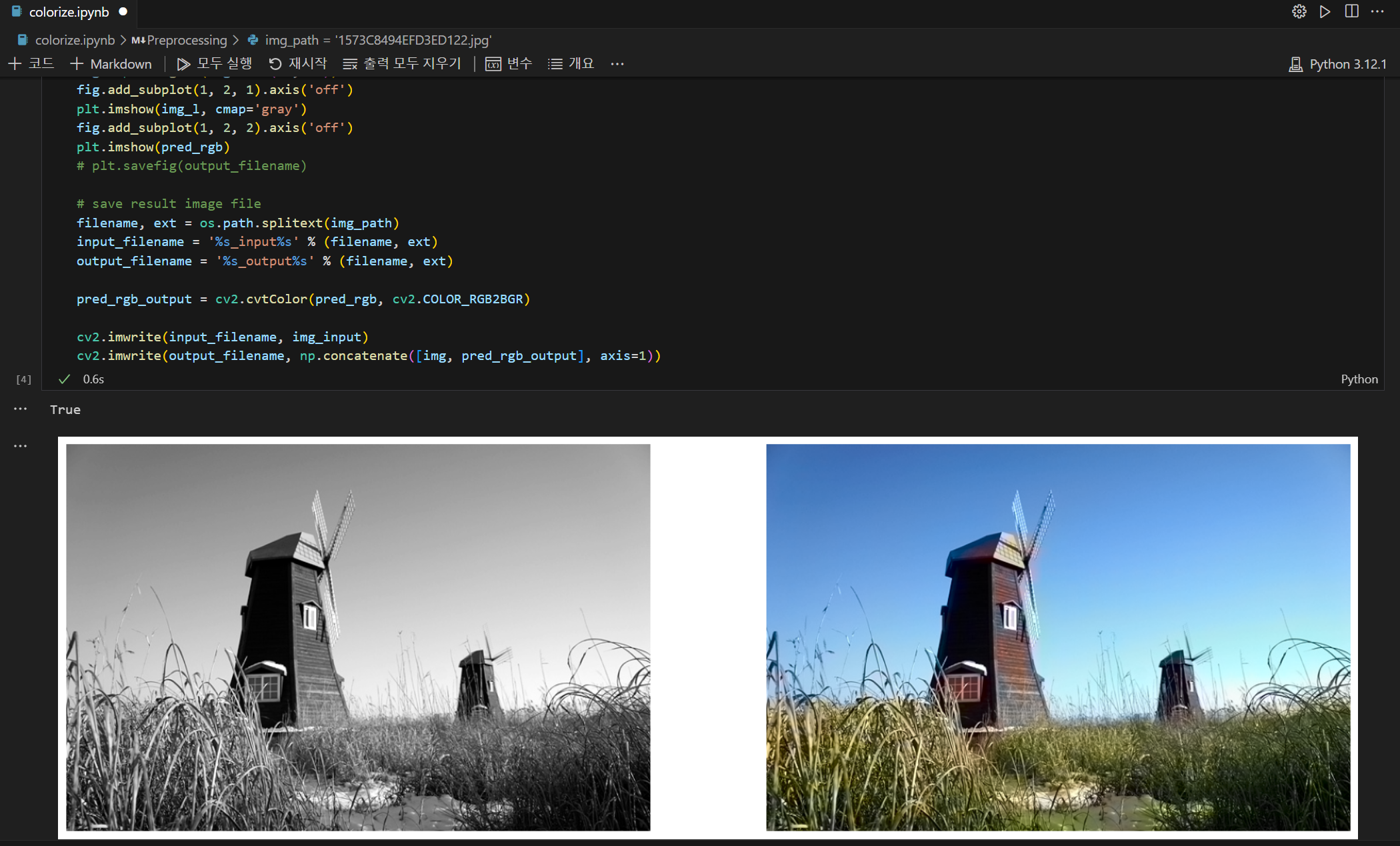Click the np.concatenate imwrite line

[369, 355]
